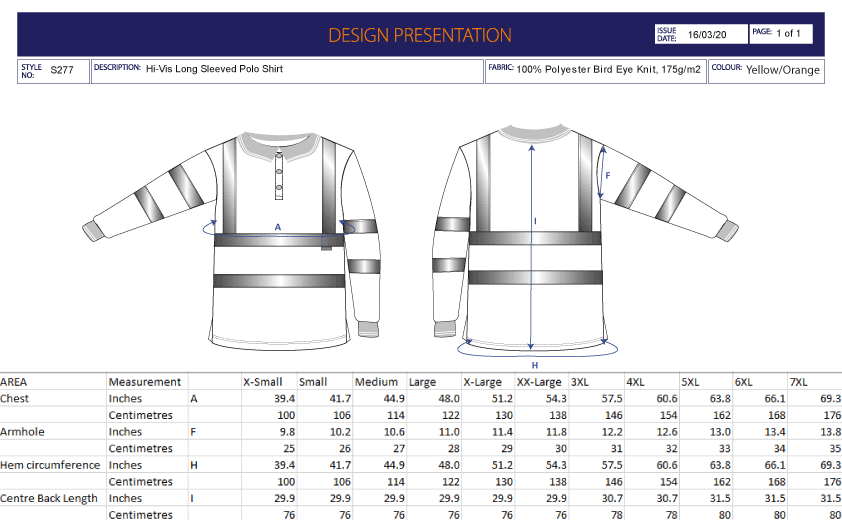Click the hem label H below back drawing
842x520 pixels.
pos(535,365)
